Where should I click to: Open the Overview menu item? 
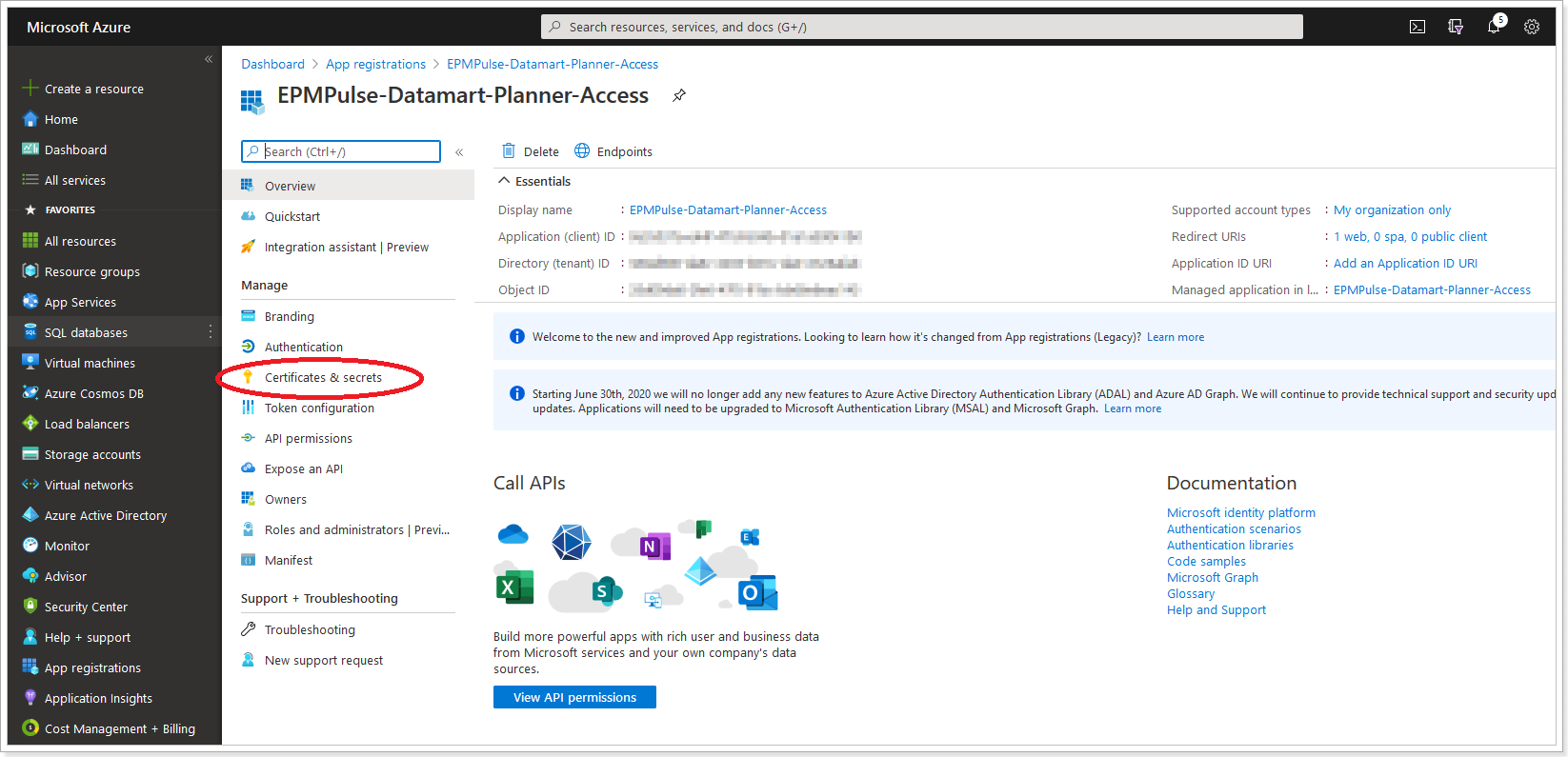pyautogui.click(x=349, y=186)
